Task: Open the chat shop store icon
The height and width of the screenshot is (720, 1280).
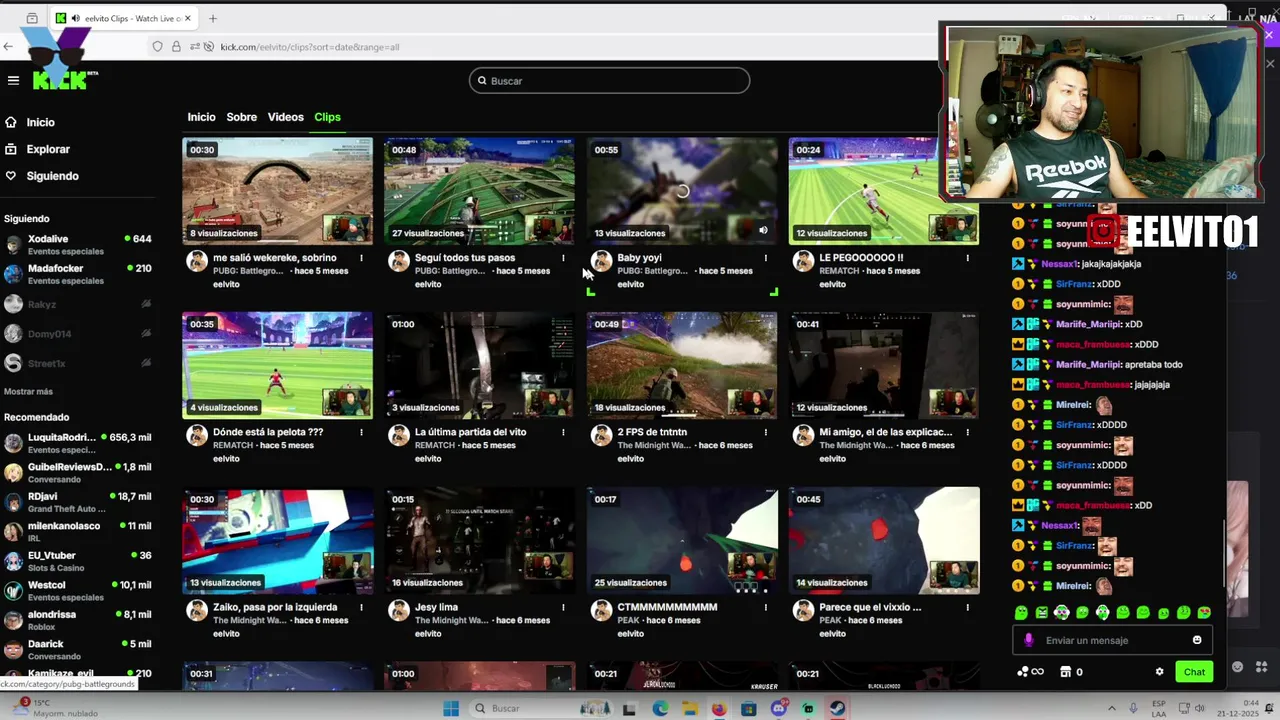Action: click(1065, 672)
